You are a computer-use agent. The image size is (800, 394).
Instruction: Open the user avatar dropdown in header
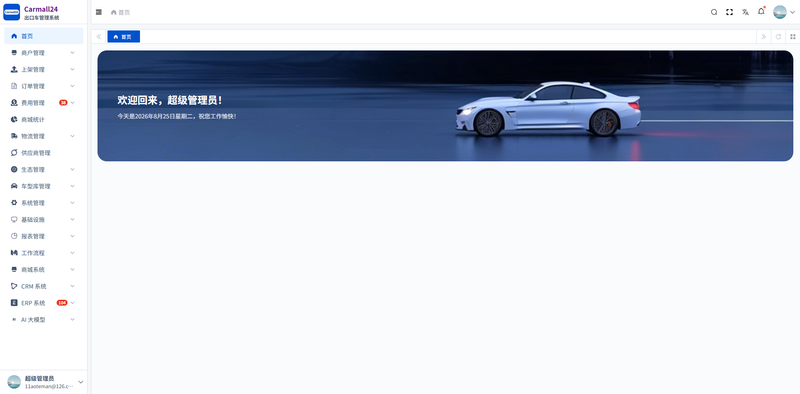tap(784, 12)
